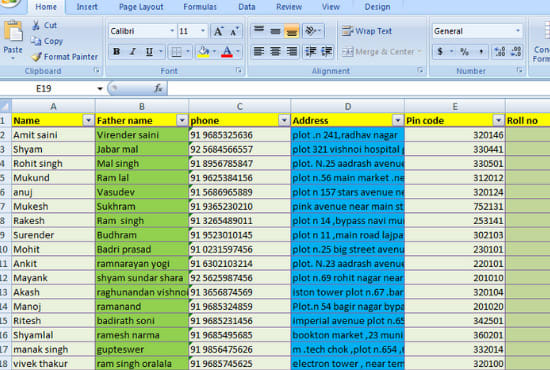Click the Select All corner box
This screenshot has height=370, width=550.
tap(5, 106)
